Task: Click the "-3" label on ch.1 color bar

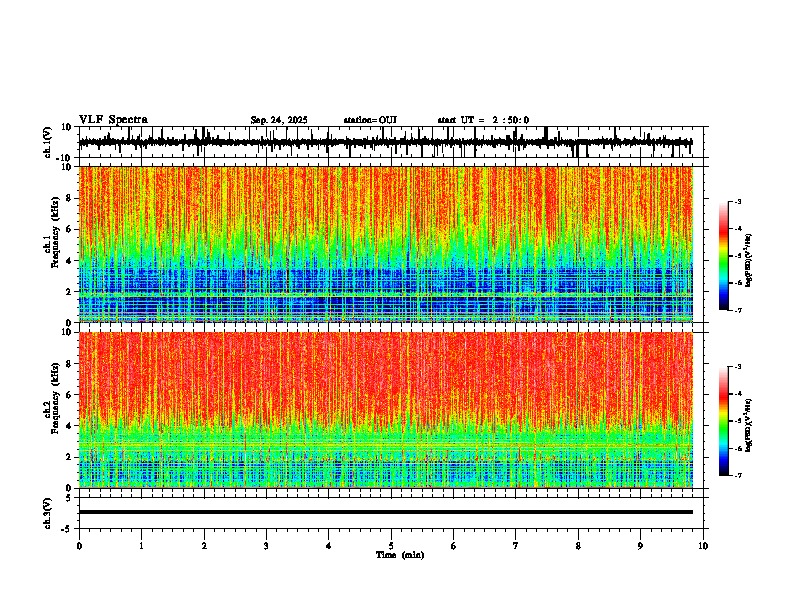Action: tap(737, 202)
